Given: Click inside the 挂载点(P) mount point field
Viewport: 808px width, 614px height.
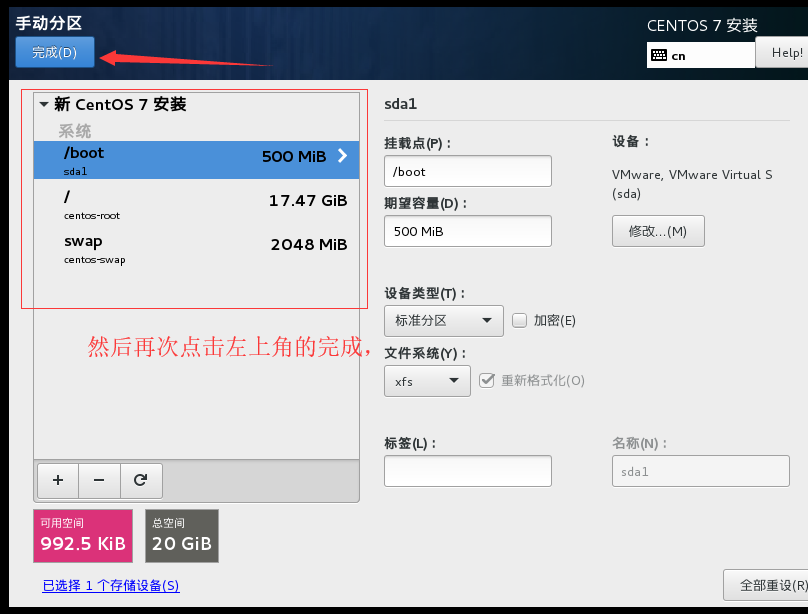Looking at the screenshot, I should coord(467,171).
